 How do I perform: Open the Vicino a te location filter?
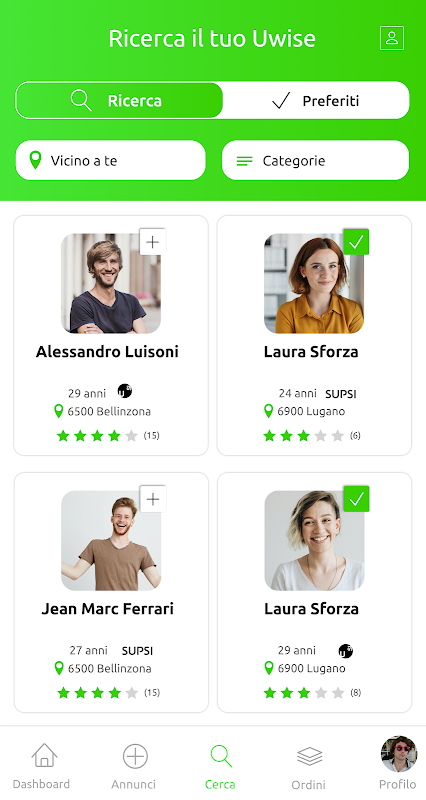111,160
